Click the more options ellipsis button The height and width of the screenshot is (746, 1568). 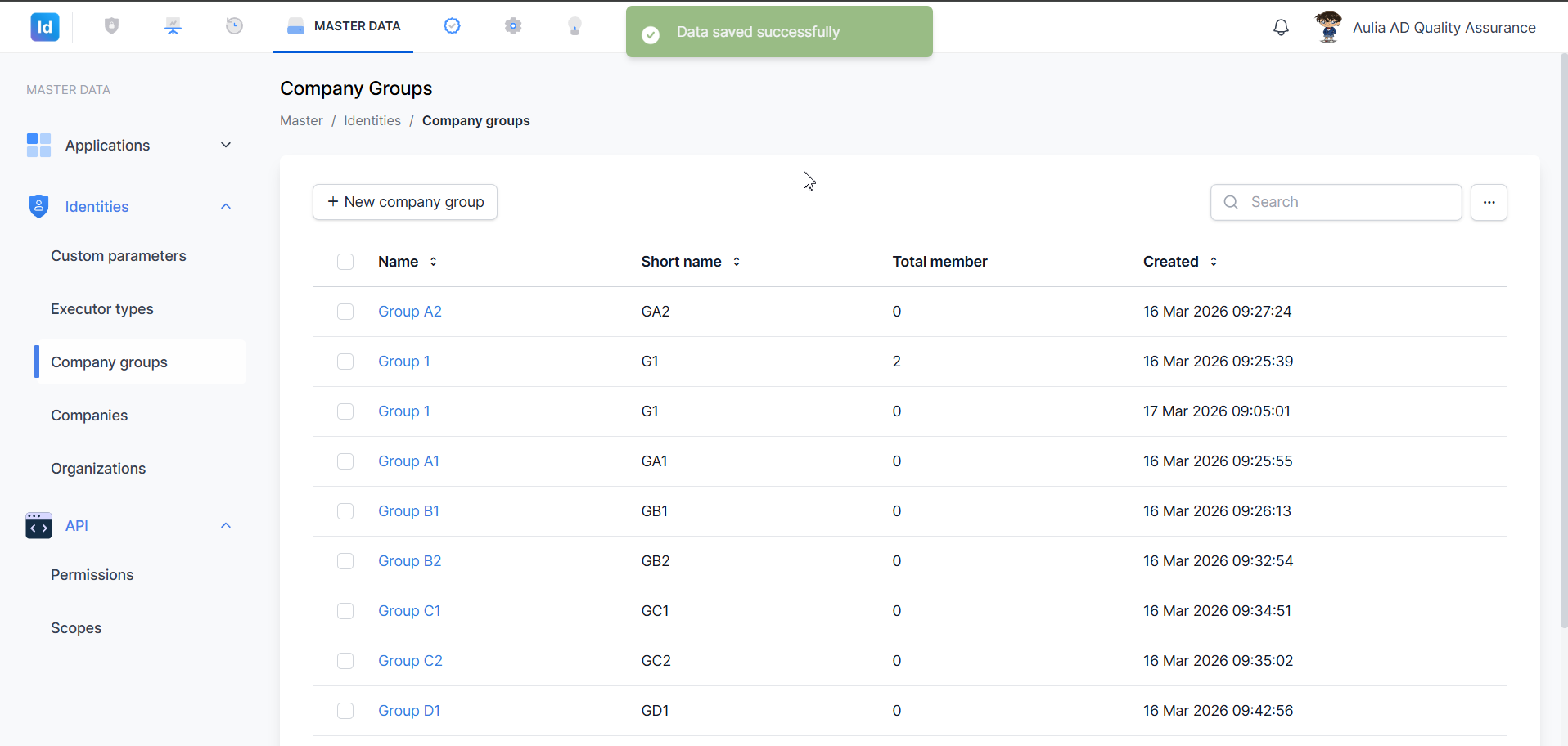(x=1489, y=202)
